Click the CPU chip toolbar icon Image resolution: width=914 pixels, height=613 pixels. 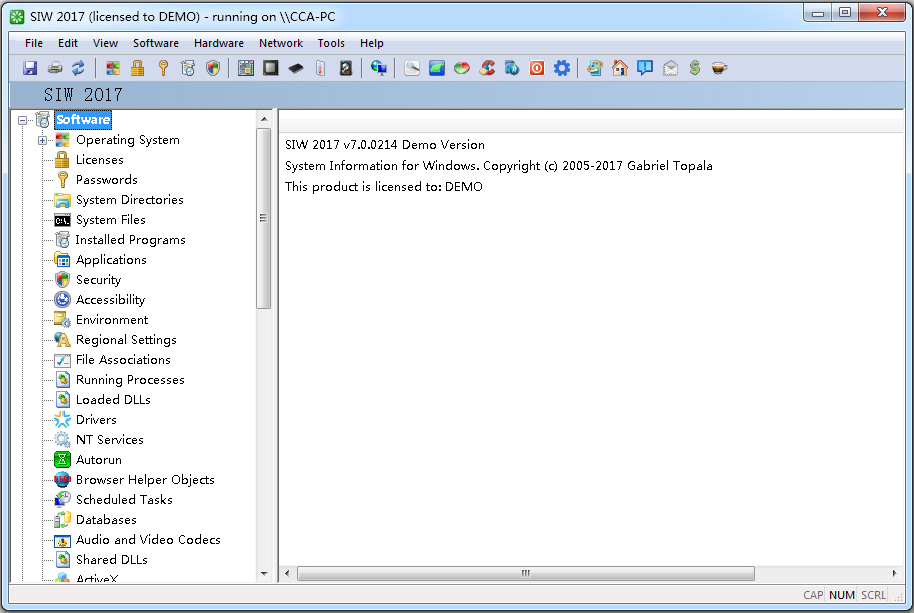click(x=270, y=68)
